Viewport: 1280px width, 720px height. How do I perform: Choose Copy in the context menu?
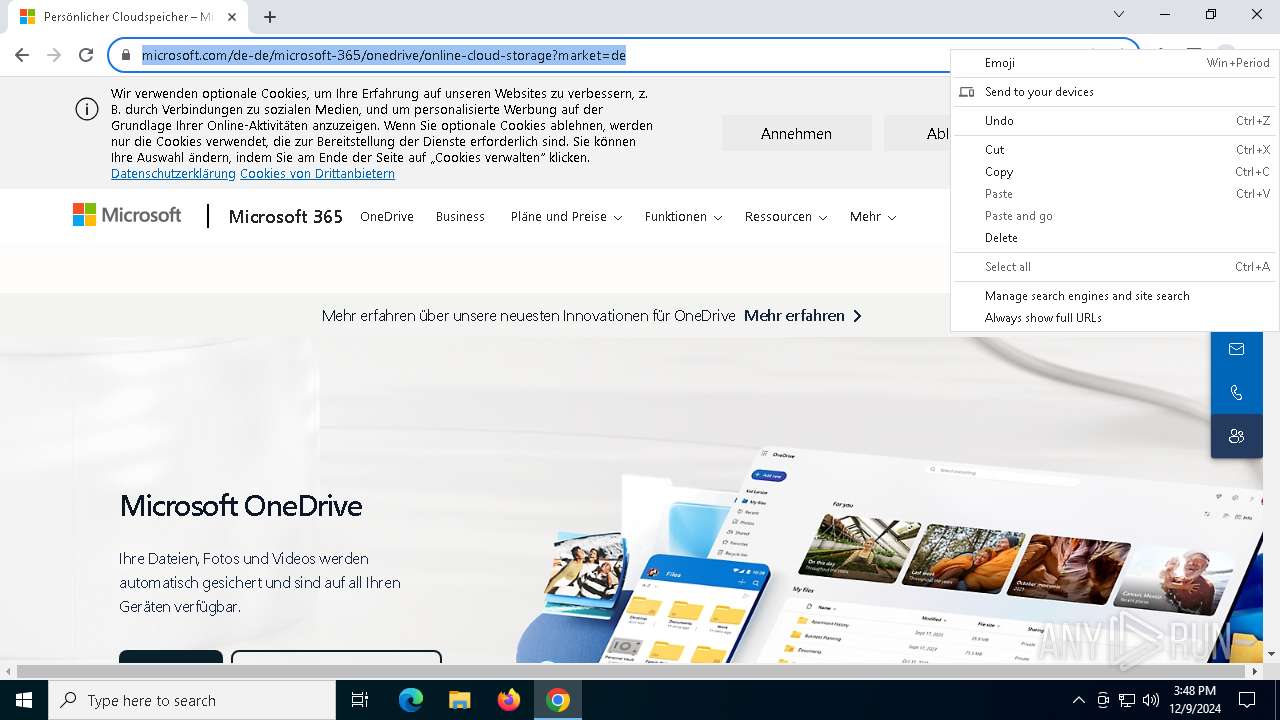[x=1114, y=172]
